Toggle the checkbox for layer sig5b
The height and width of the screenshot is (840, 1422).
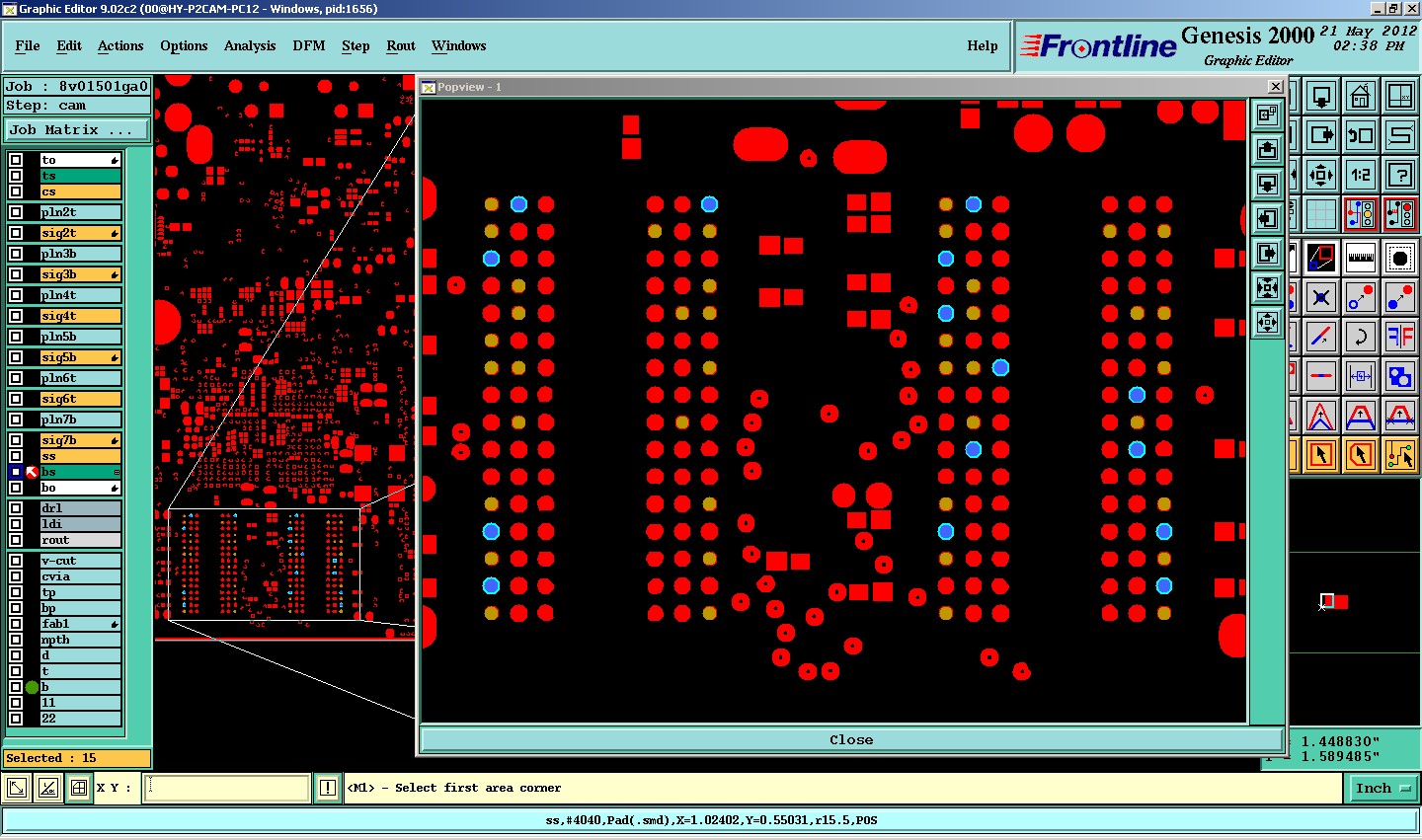click(x=16, y=357)
